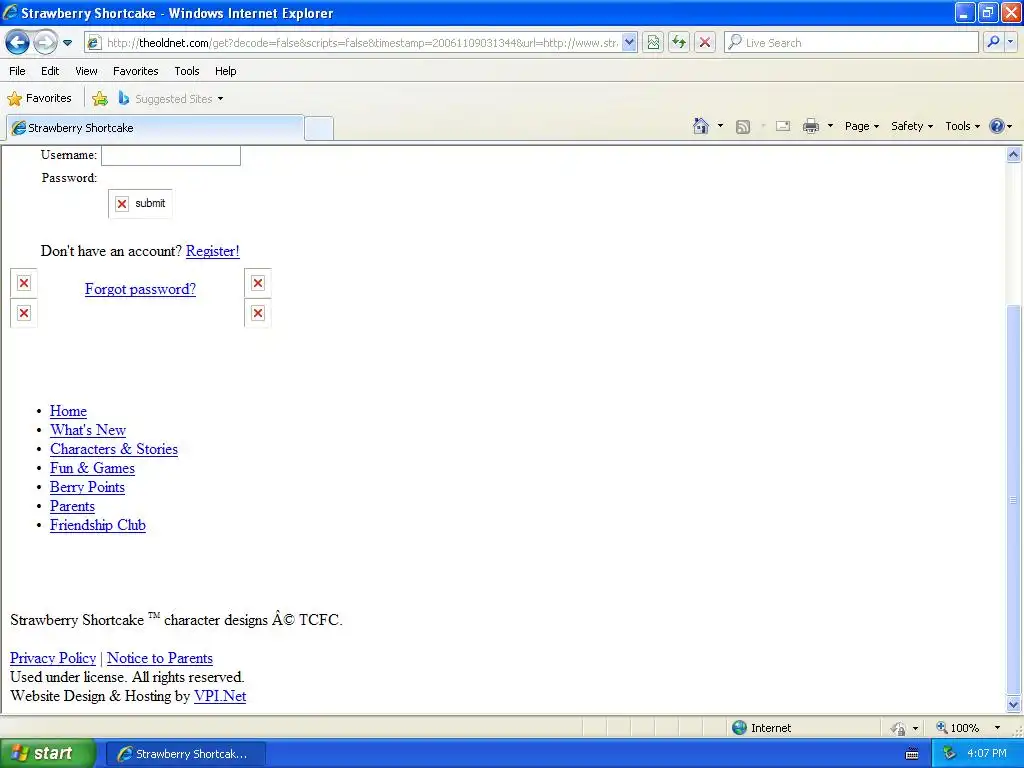Viewport: 1024px width, 768px height.
Task: Open Suggested Sites dropdown
Action: (x=171, y=99)
